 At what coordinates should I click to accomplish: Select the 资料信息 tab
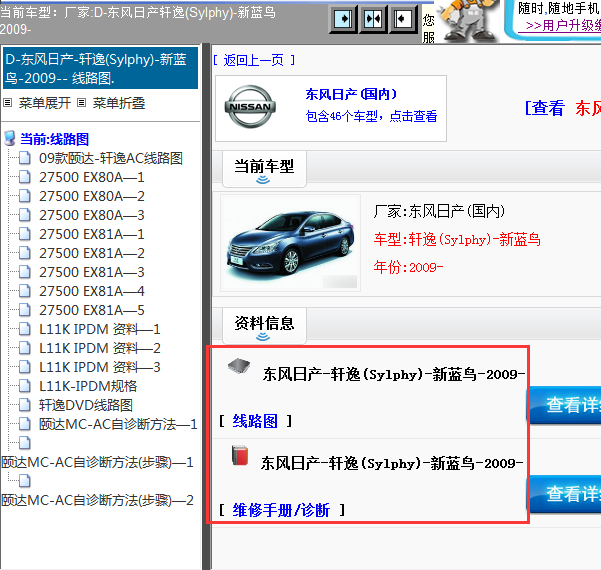click(264, 326)
